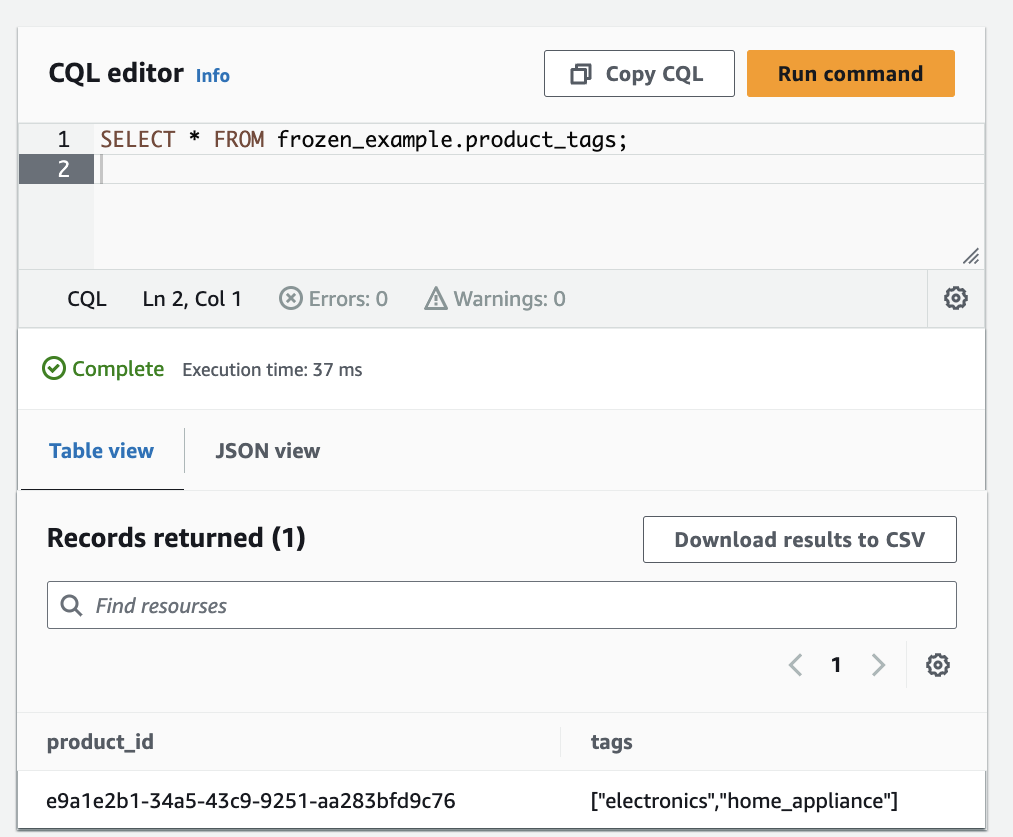Open the Info link beside CQL editor
Viewport: 1013px width, 837px height.
(x=213, y=75)
